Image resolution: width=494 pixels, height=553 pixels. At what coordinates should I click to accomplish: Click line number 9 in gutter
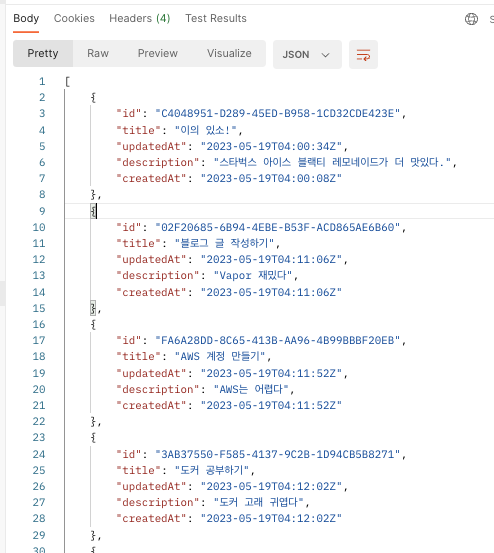click(x=42, y=211)
